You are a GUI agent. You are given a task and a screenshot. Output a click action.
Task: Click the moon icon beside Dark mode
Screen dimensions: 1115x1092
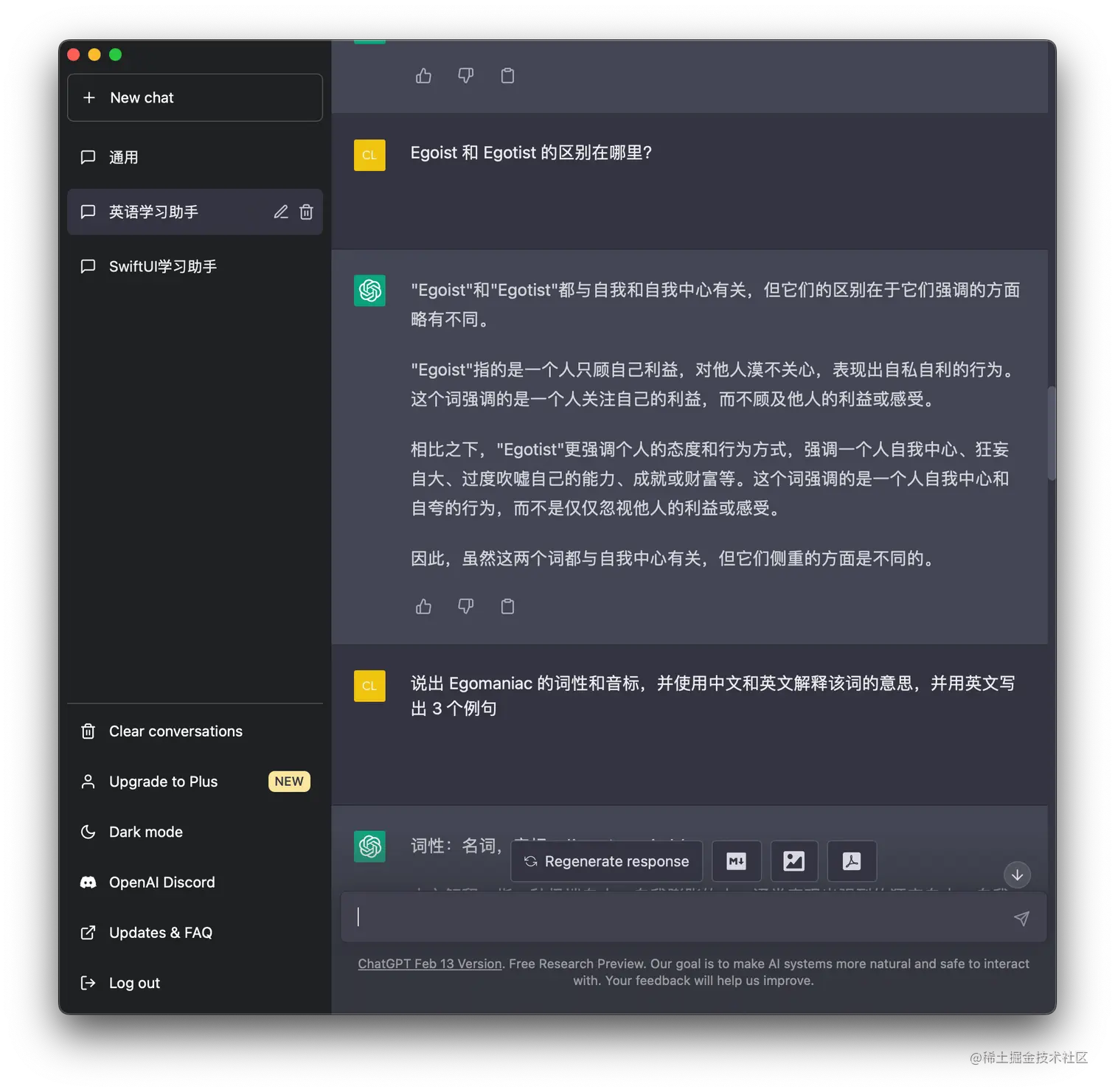[x=88, y=832]
